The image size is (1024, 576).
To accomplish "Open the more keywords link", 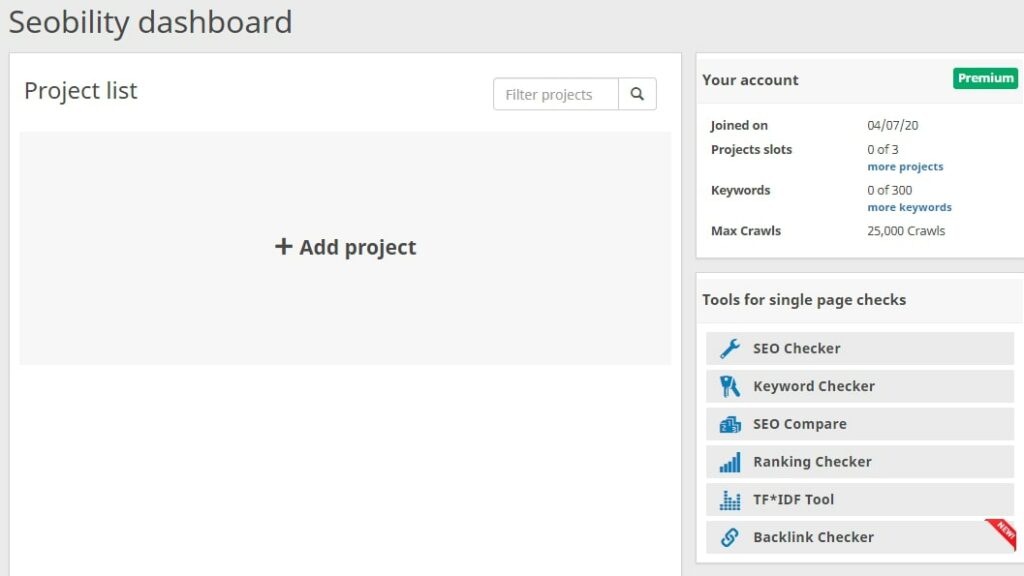I will (909, 207).
